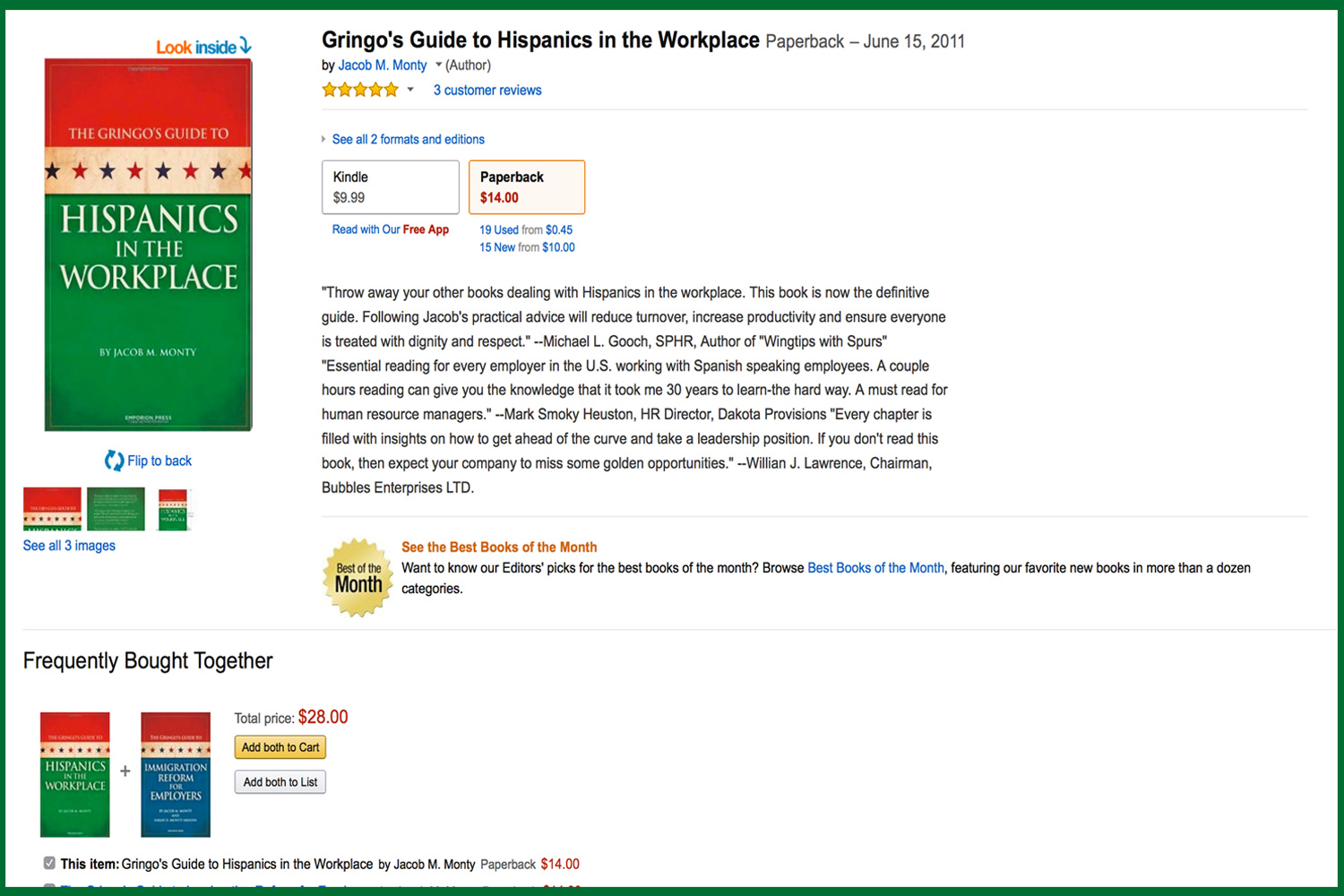Select the green back cover thumbnail
The width and height of the screenshot is (1344, 896).
[116, 509]
